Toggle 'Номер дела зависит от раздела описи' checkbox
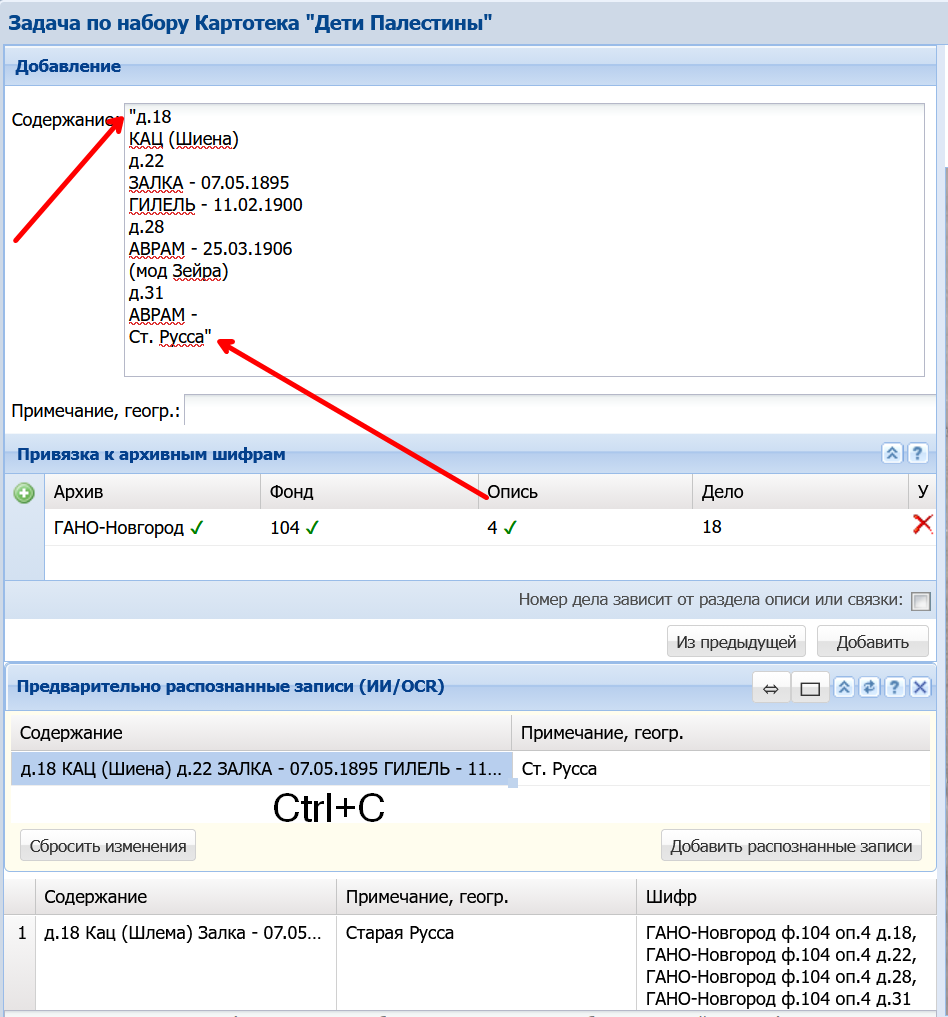This screenshot has width=948, height=1017. pos(920,601)
